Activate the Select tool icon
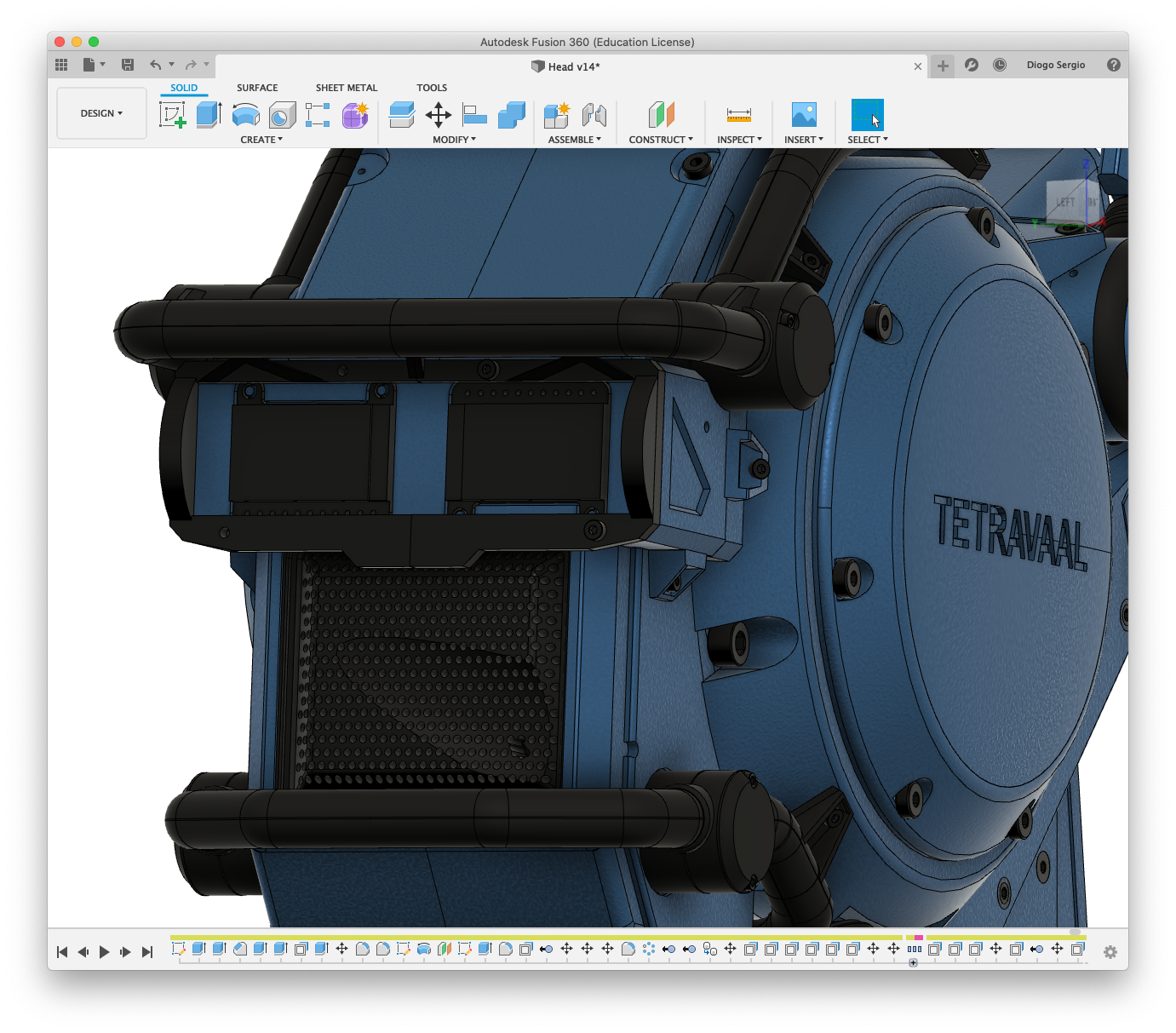Screen dimensions: 1176x1033 (x=868, y=114)
